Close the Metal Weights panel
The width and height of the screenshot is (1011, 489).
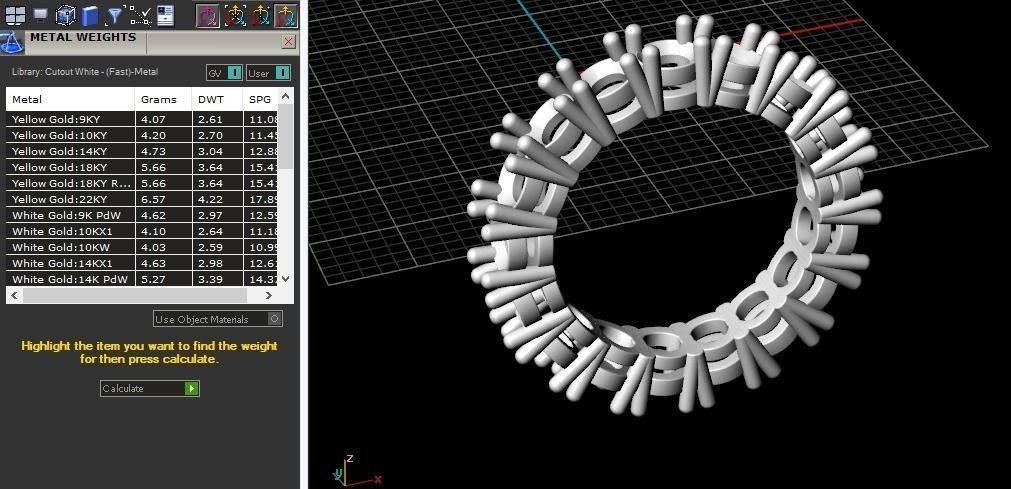coord(288,42)
